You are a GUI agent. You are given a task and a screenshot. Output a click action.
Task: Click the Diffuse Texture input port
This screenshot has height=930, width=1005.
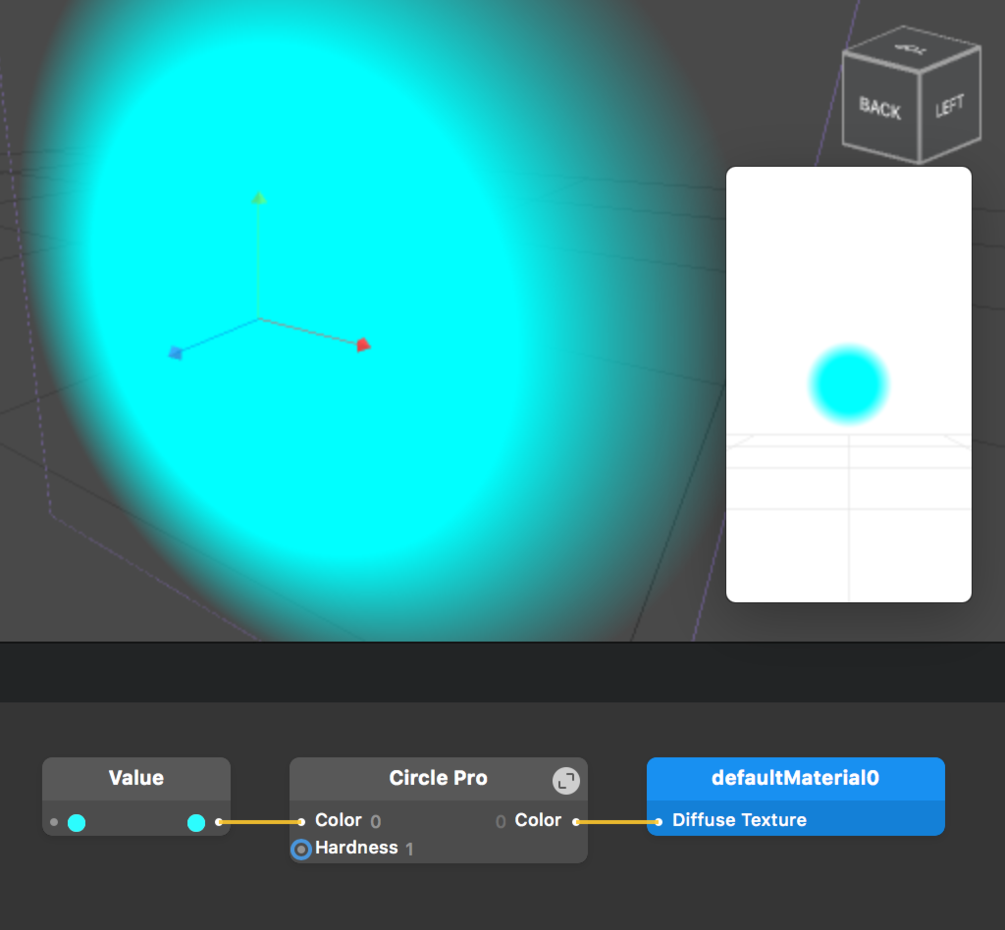click(x=660, y=820)
